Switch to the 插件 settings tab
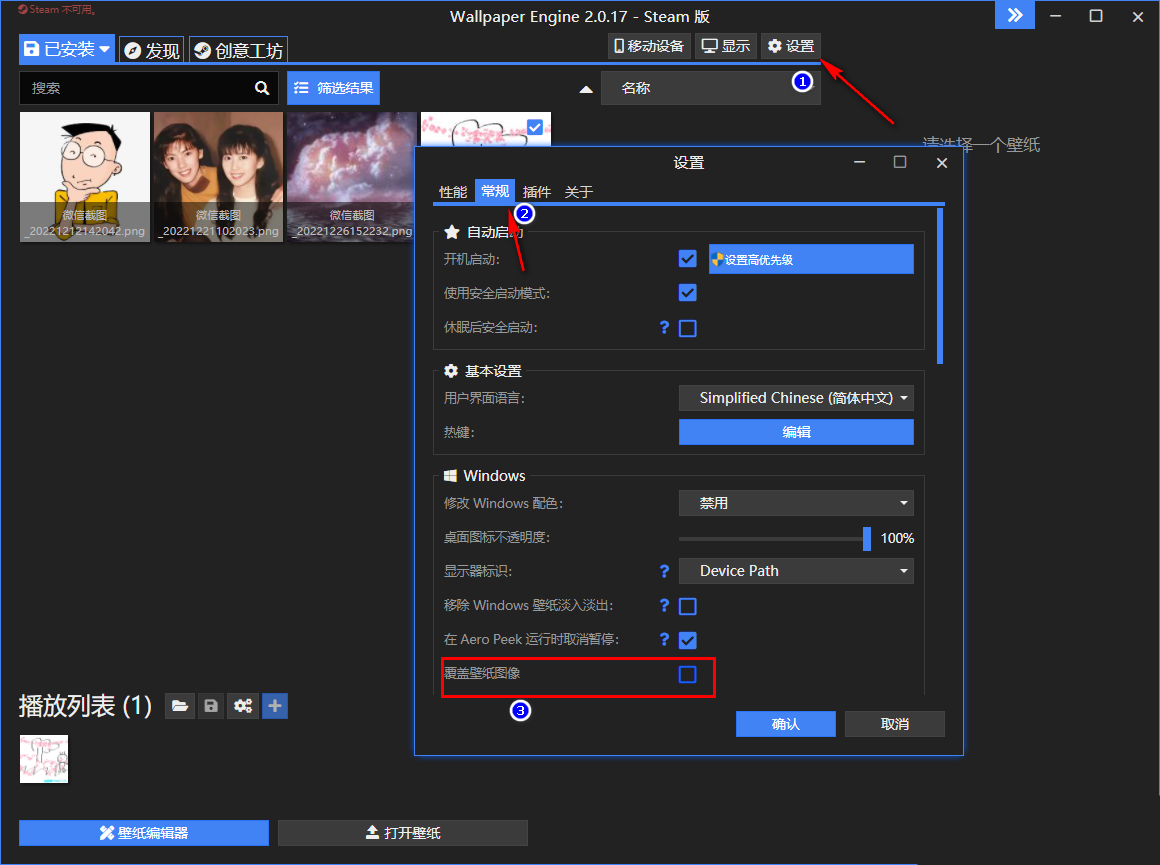 (x=536, y=192)
